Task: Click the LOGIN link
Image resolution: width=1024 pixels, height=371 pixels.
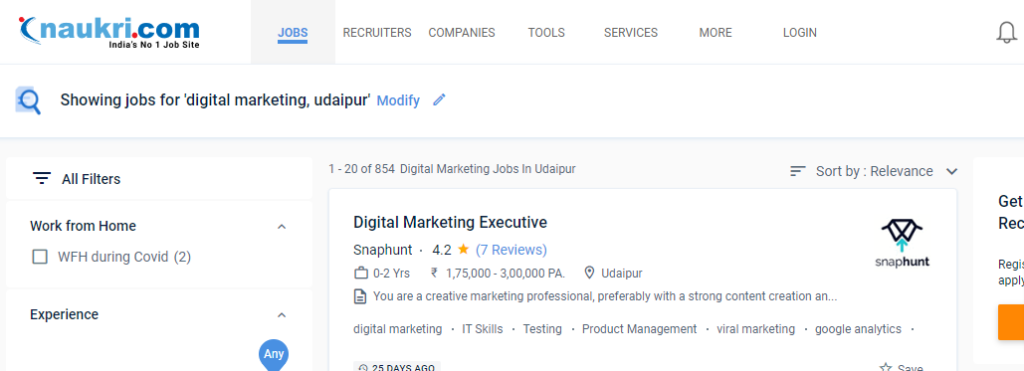Action: (x=800, y=33)
